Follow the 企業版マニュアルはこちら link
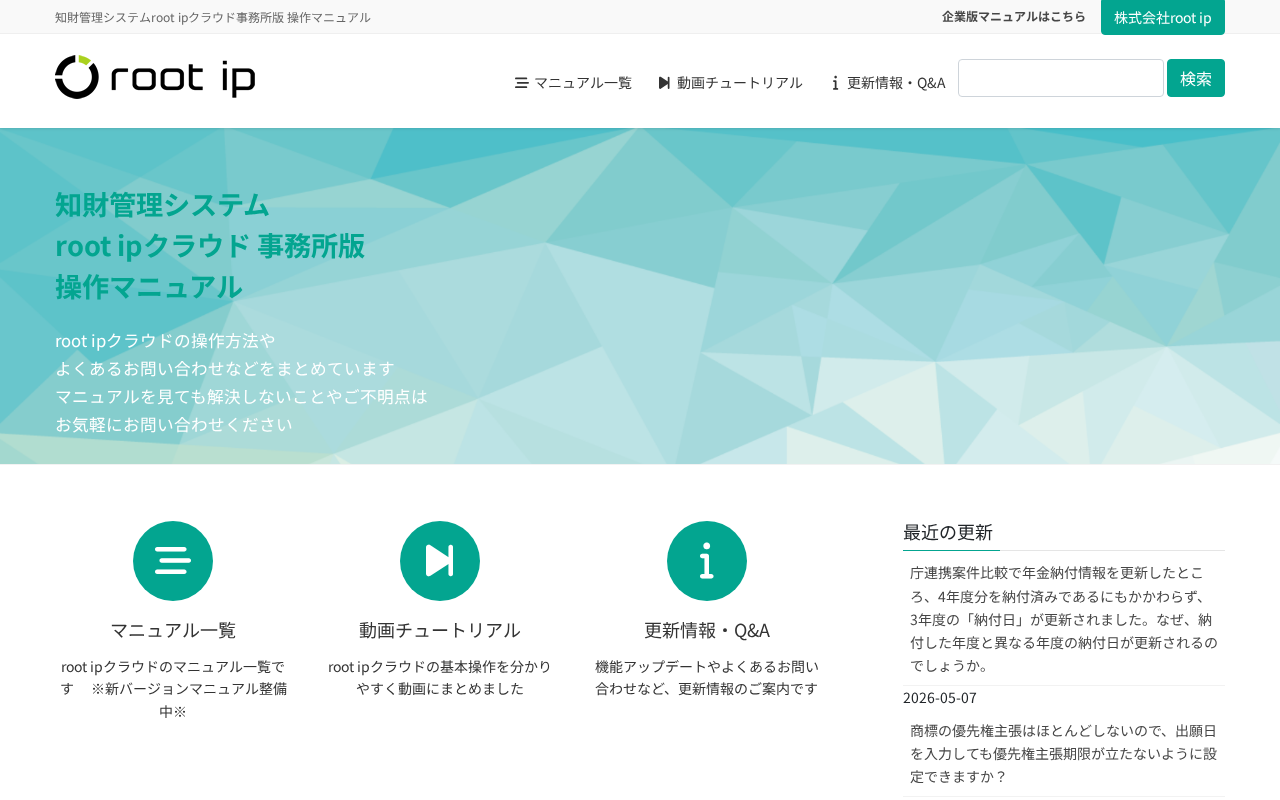Viewport: 1280px width, 800px height. coord(1014,16)
